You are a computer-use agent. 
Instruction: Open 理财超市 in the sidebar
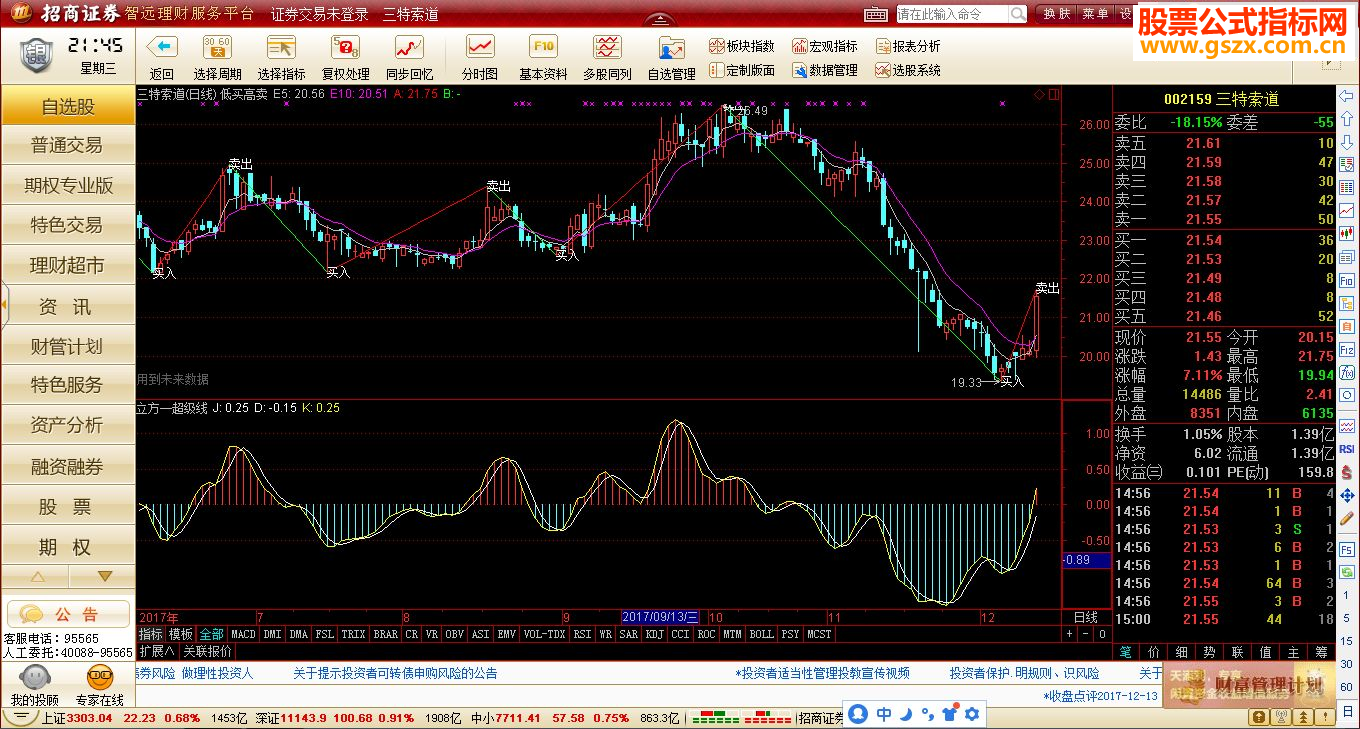(68, 265)
